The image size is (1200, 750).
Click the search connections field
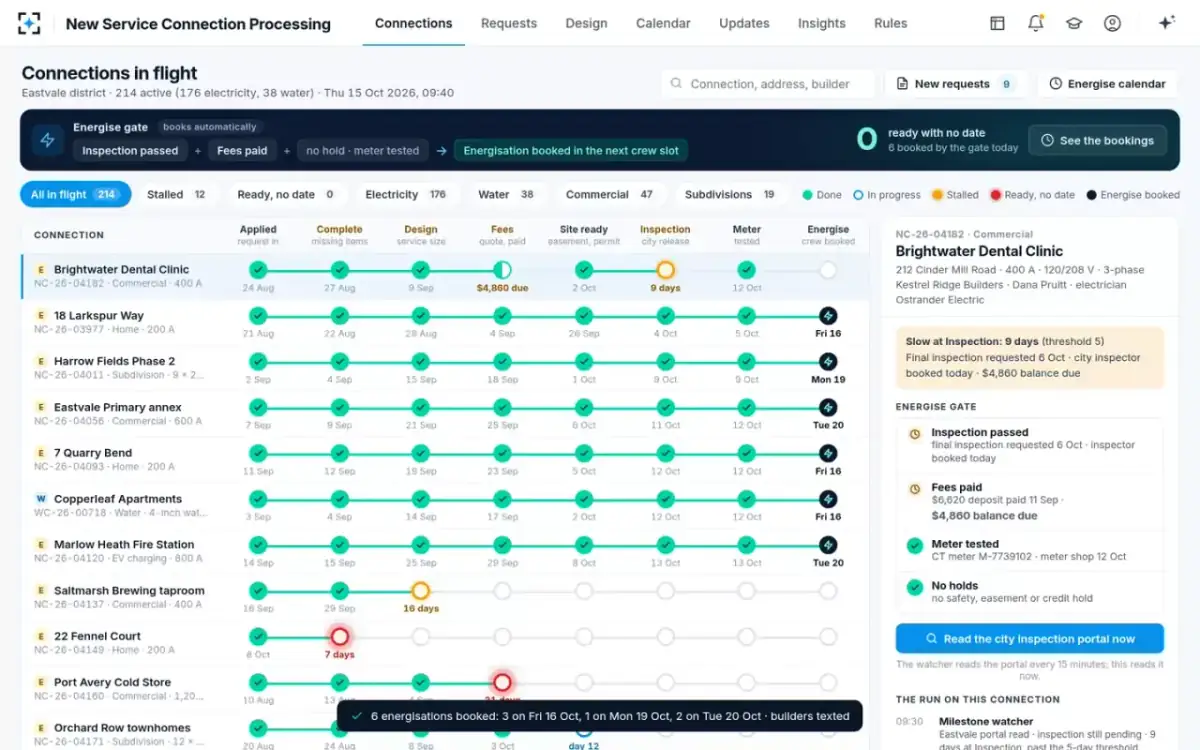[767, 84]
